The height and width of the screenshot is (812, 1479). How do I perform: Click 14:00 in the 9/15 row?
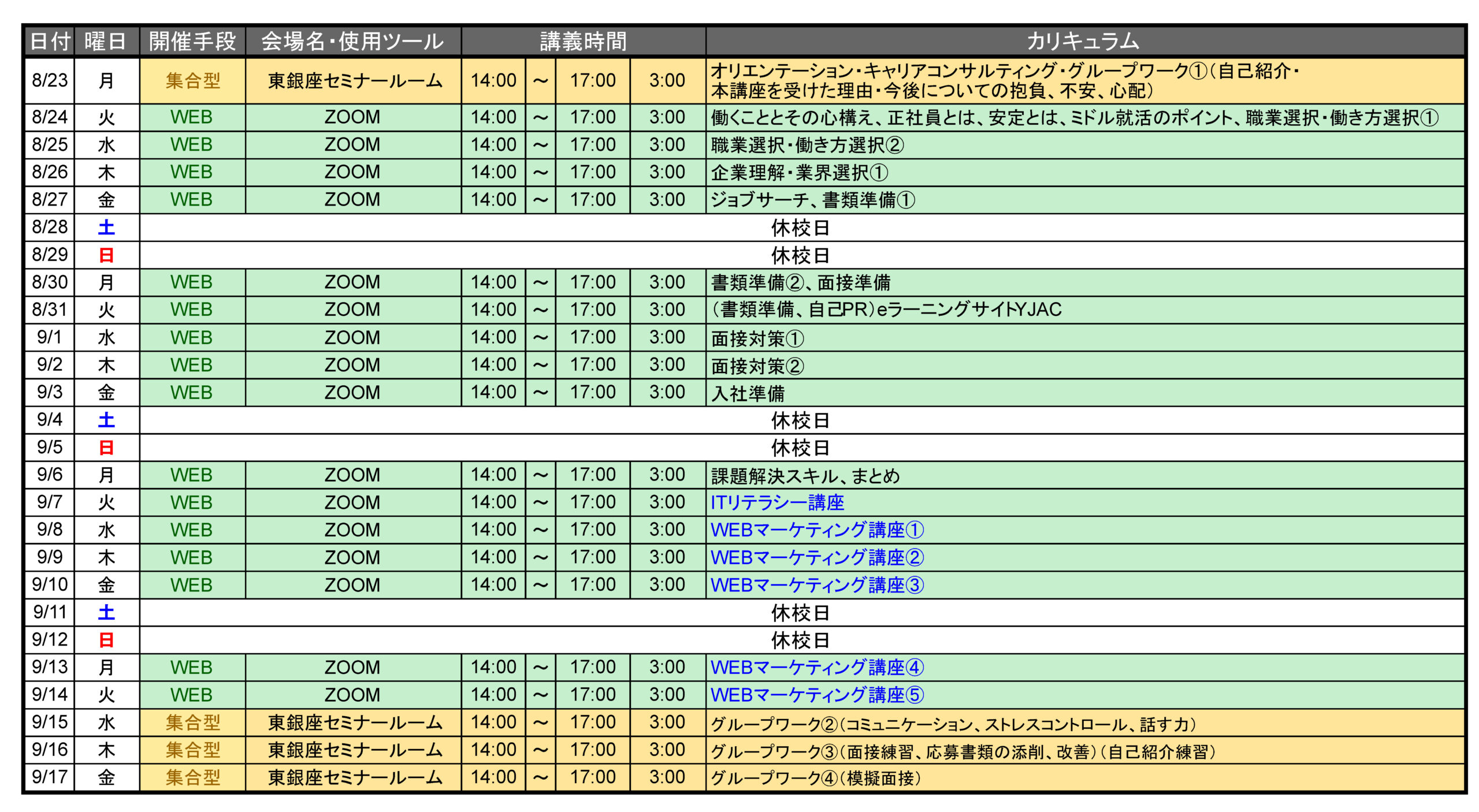tap(493, 722)
